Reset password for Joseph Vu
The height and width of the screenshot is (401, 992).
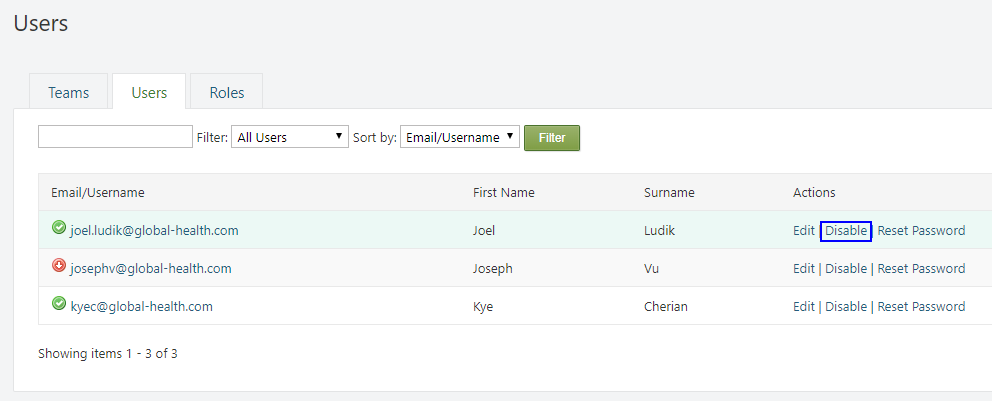point(921,269)
